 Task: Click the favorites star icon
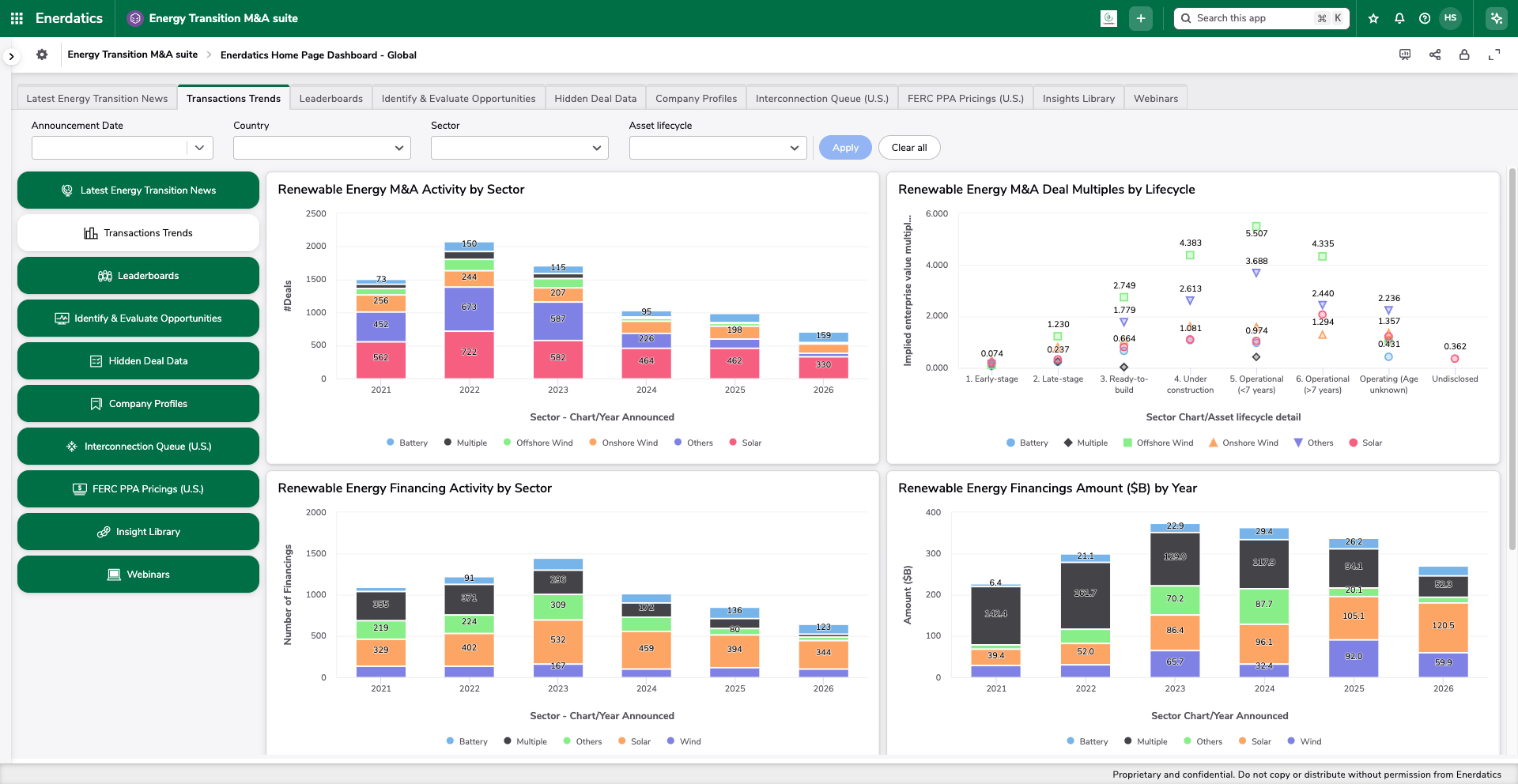[1373, 18]
